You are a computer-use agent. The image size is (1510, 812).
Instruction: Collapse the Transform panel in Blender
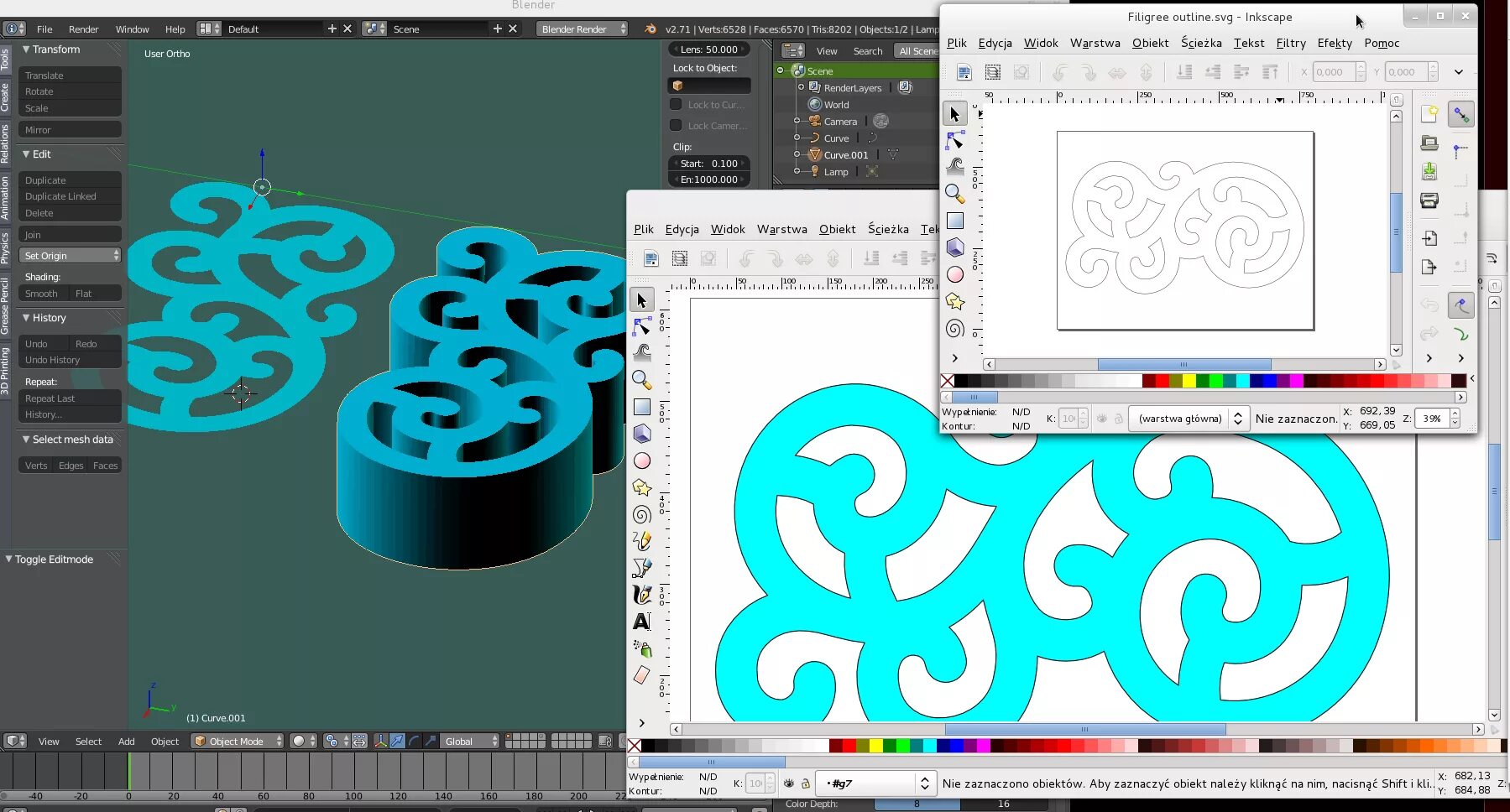26,49
